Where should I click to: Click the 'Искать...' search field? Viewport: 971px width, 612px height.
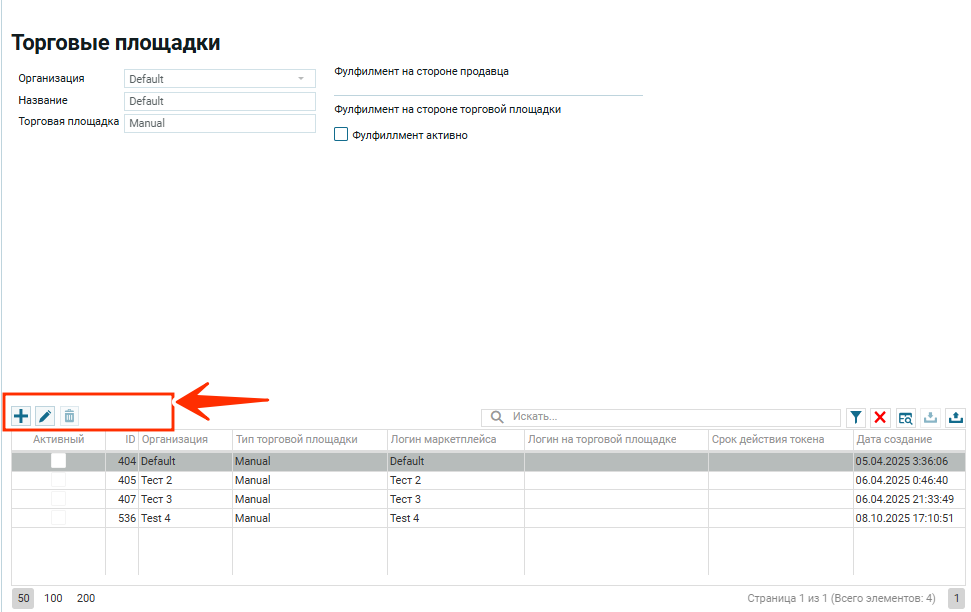670,416
